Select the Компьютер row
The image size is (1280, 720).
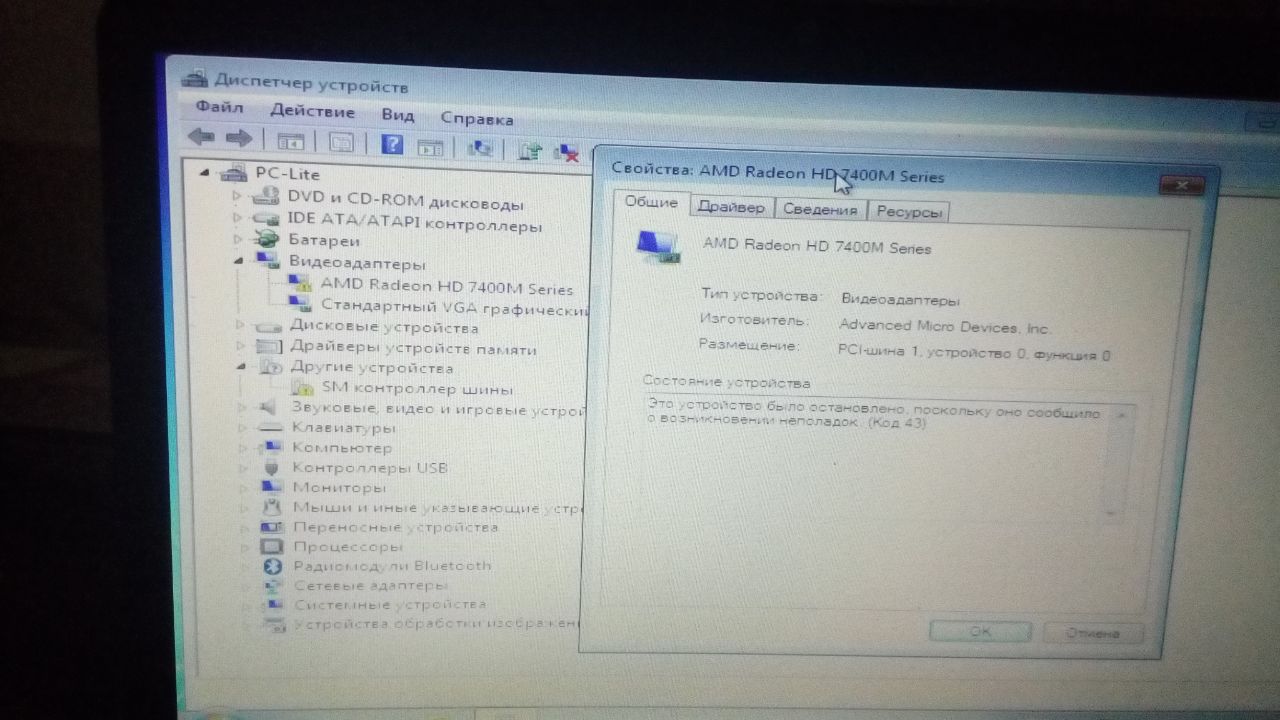click(341, 448)
